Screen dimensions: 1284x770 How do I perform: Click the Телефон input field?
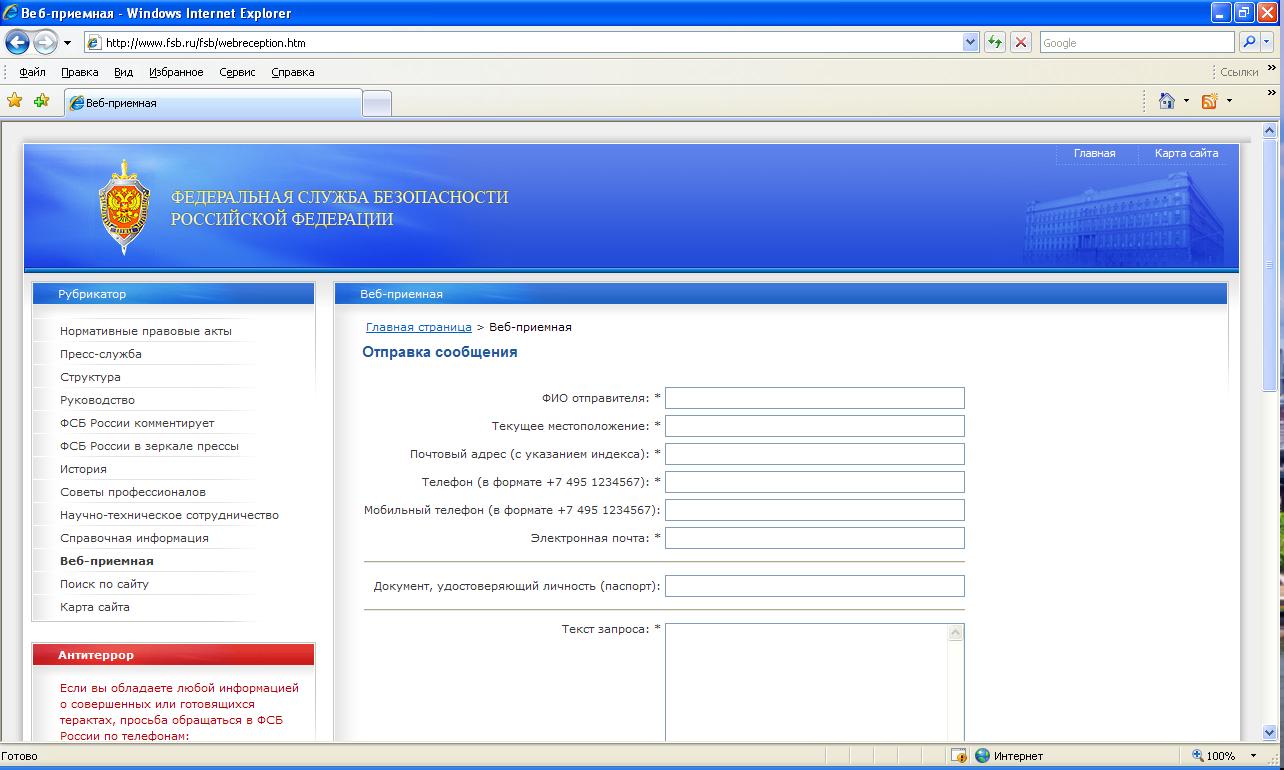[x=815, y=482]
